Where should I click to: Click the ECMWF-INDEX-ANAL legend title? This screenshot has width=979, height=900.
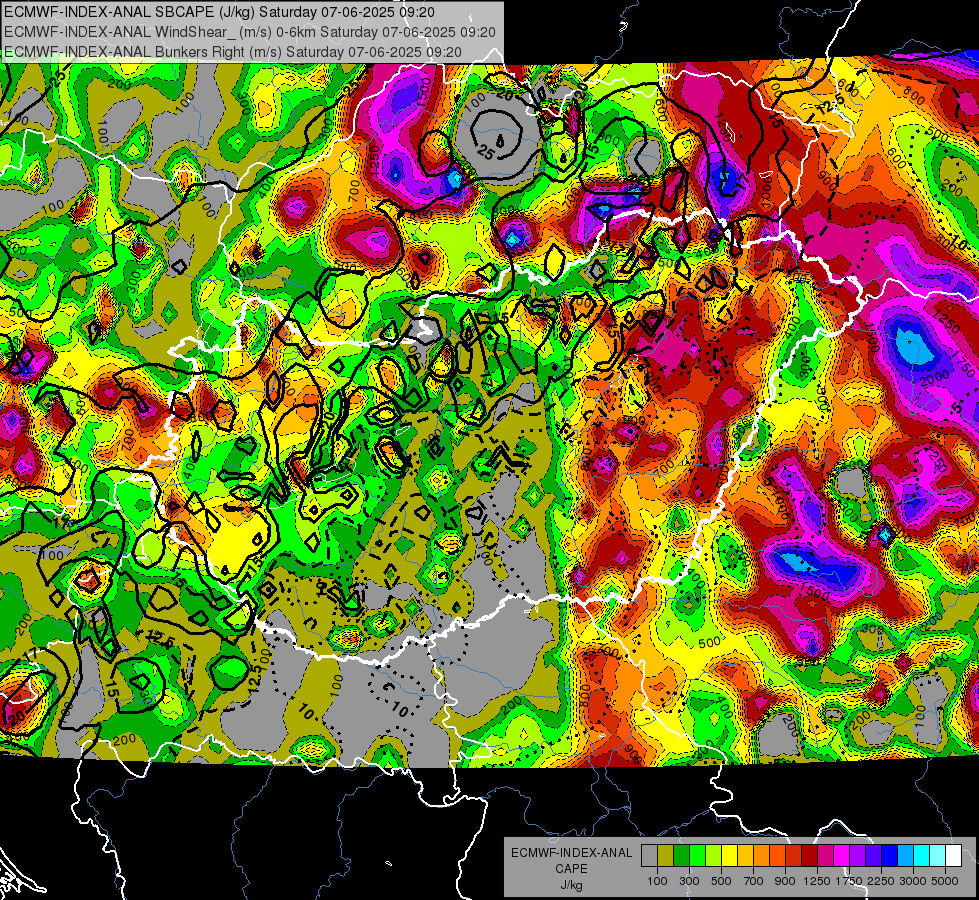tap(571, 853)
